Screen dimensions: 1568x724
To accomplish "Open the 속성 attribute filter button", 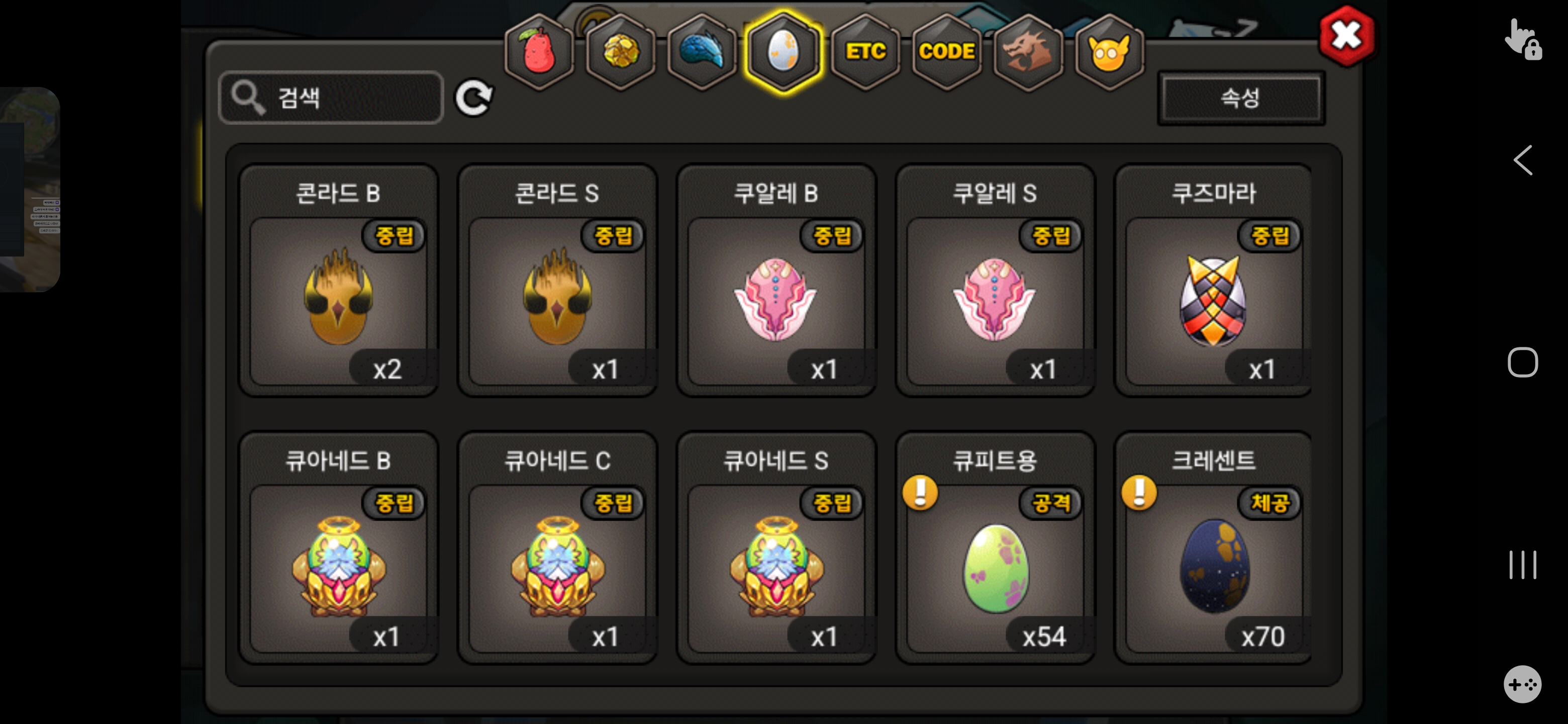I will [x=1241, y=98].
